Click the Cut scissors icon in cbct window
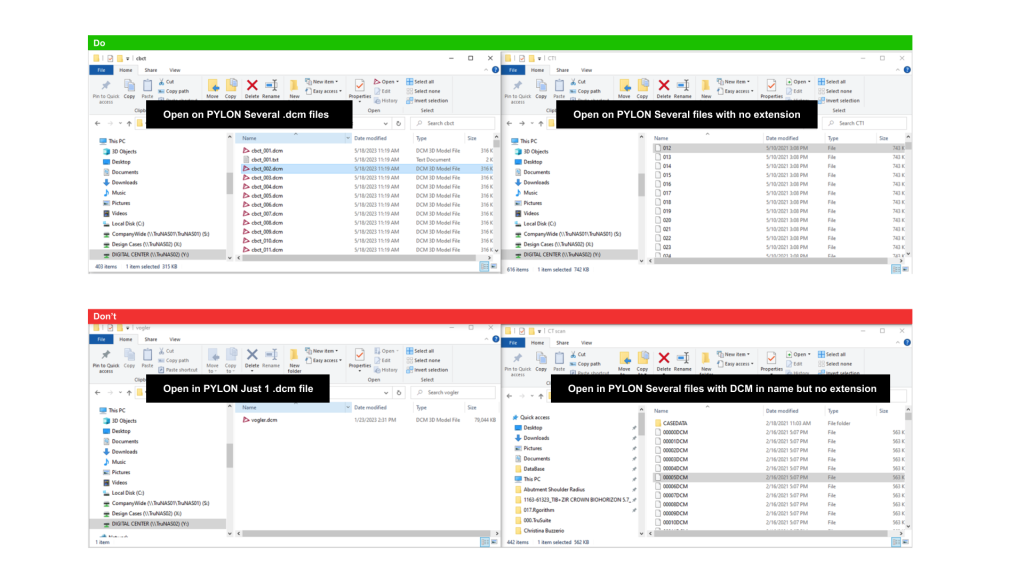This screenshot has height=576, width=1024. (166, 82)
